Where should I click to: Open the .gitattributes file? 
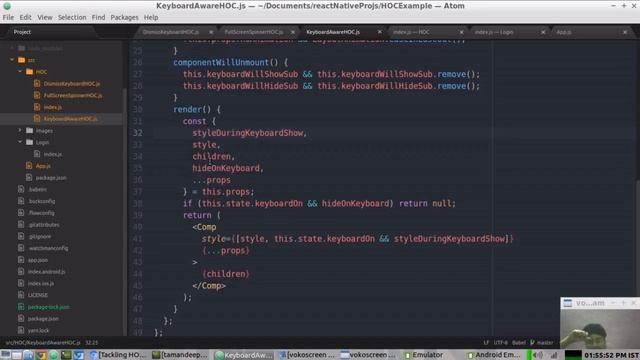click(x=44, y=224)
